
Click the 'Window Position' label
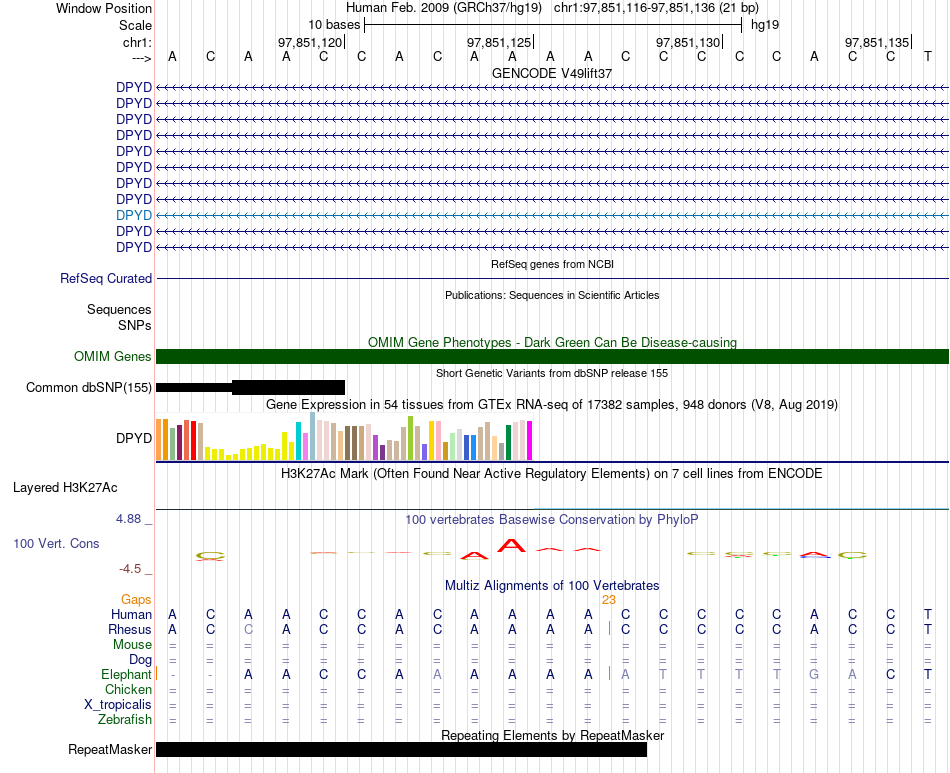[x=104, y=8]
